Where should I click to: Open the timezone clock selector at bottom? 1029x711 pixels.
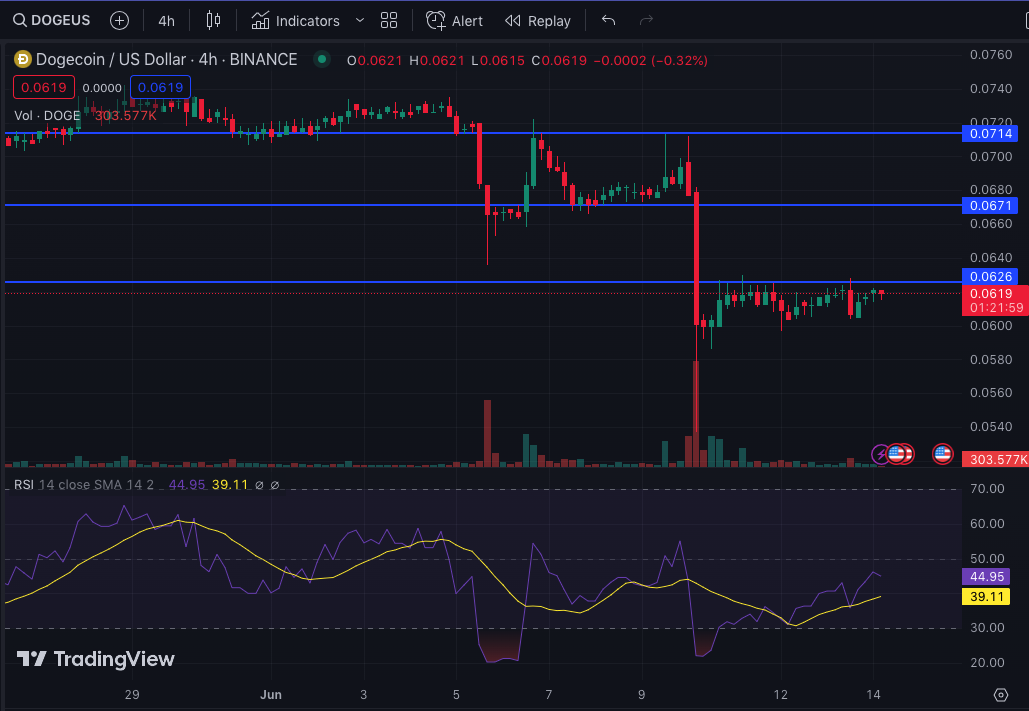(x=1001, y=695)
